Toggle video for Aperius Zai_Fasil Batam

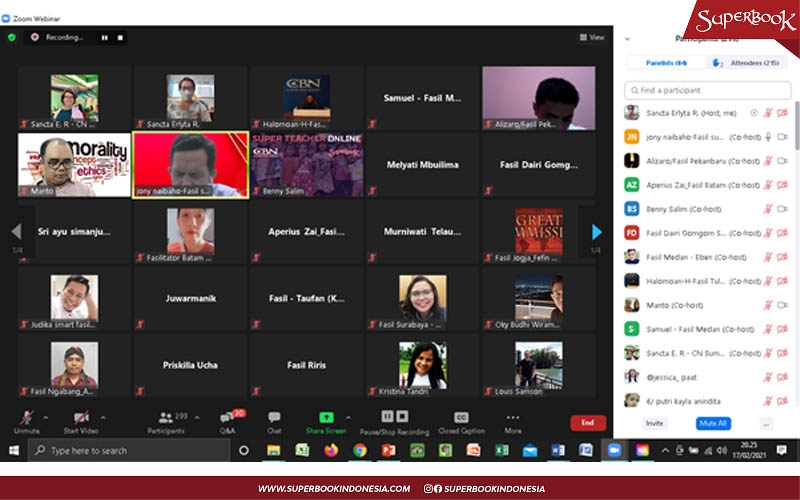pos(782,185)
